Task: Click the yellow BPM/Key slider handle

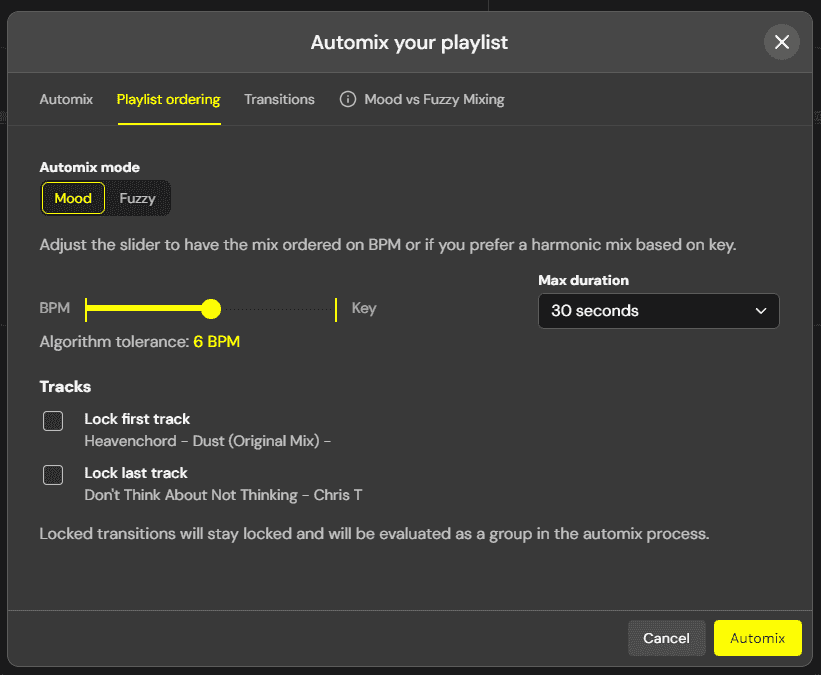Action: click(211, 308)
